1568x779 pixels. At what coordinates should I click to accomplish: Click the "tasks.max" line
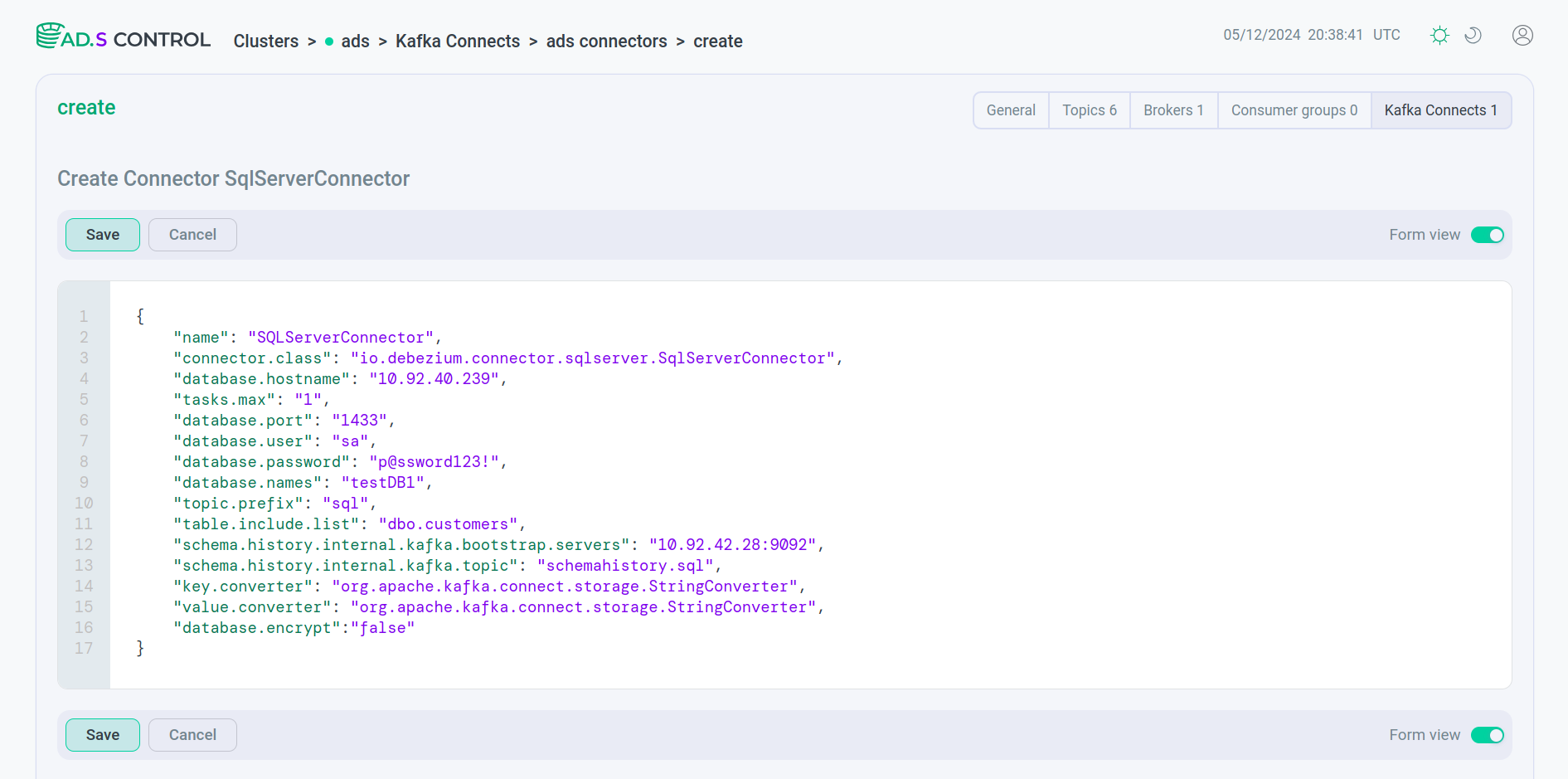tap(251, 400)
